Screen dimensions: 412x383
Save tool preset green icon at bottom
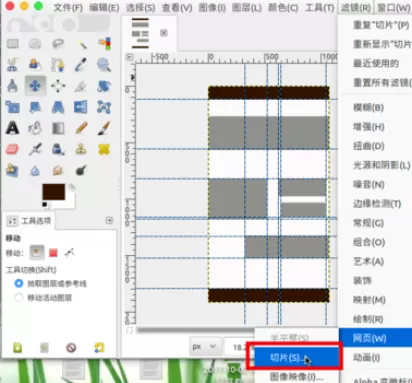(18, 348)
